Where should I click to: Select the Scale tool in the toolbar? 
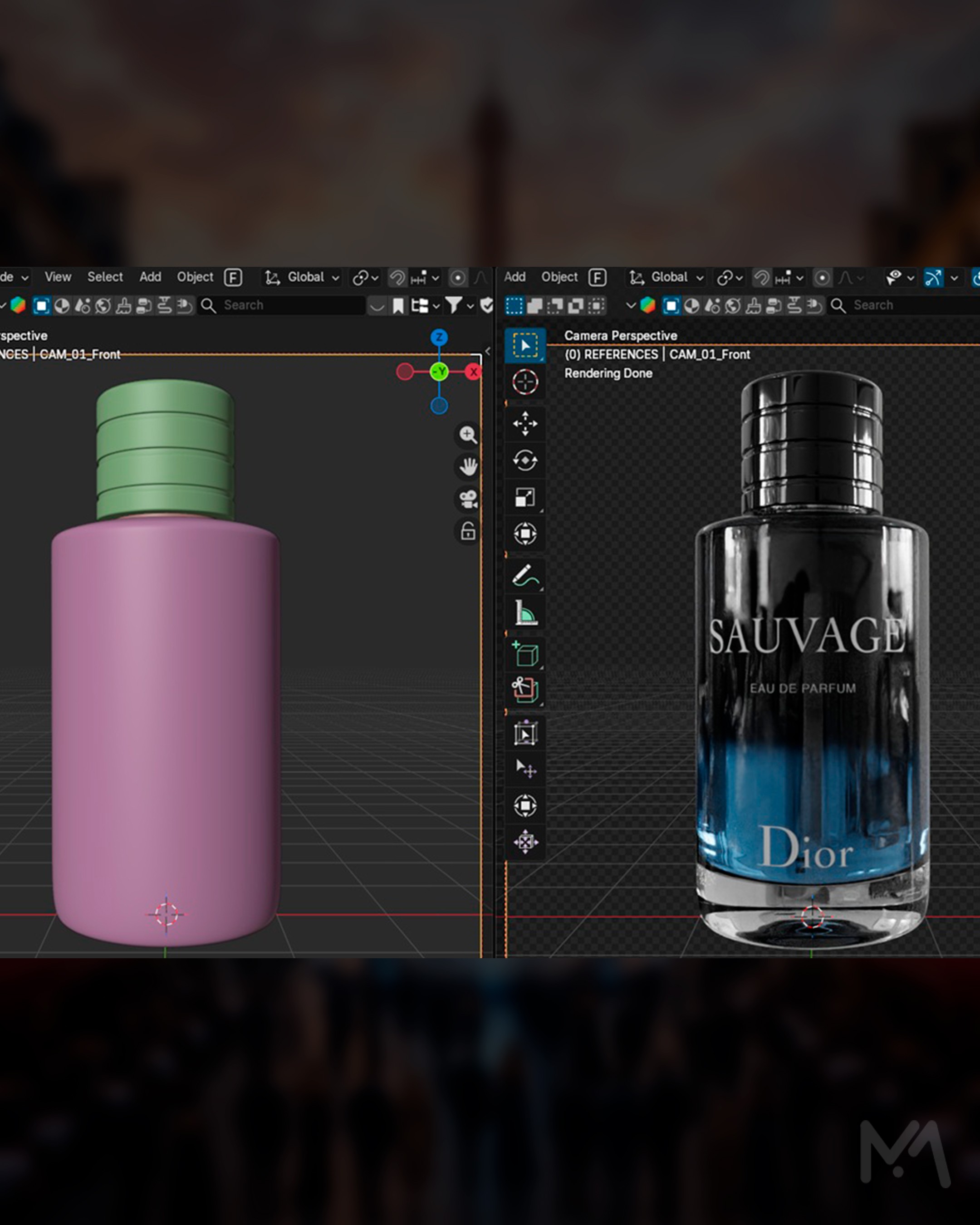tap(525, 497)
